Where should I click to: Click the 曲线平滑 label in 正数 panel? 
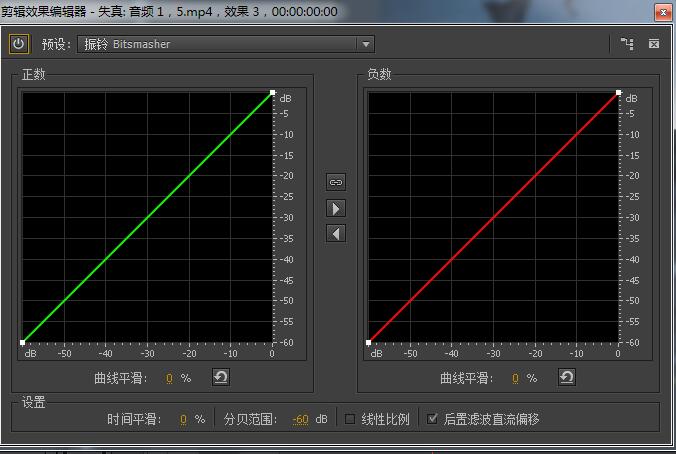tap(121, 379)
